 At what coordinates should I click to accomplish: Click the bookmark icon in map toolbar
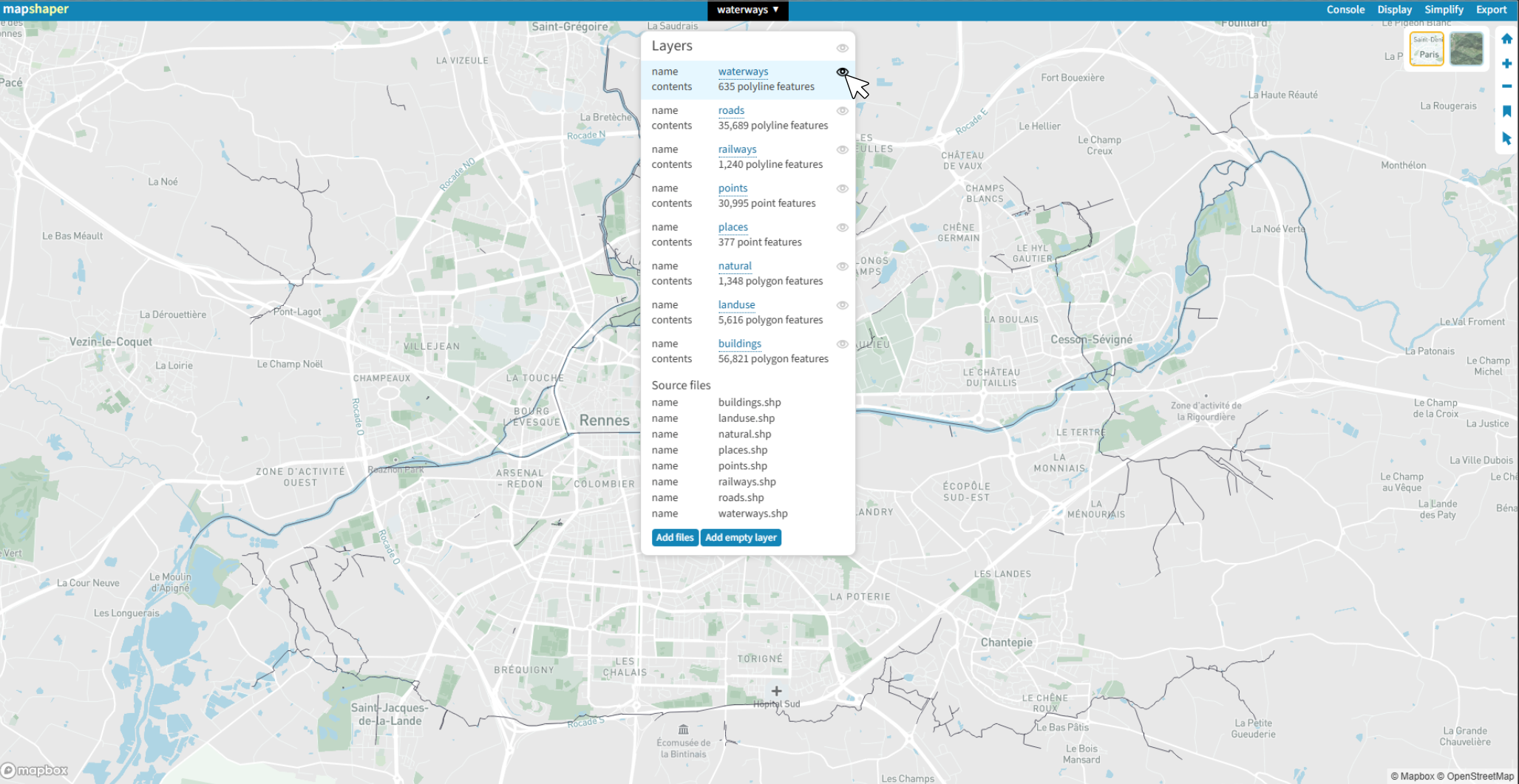1506,112
